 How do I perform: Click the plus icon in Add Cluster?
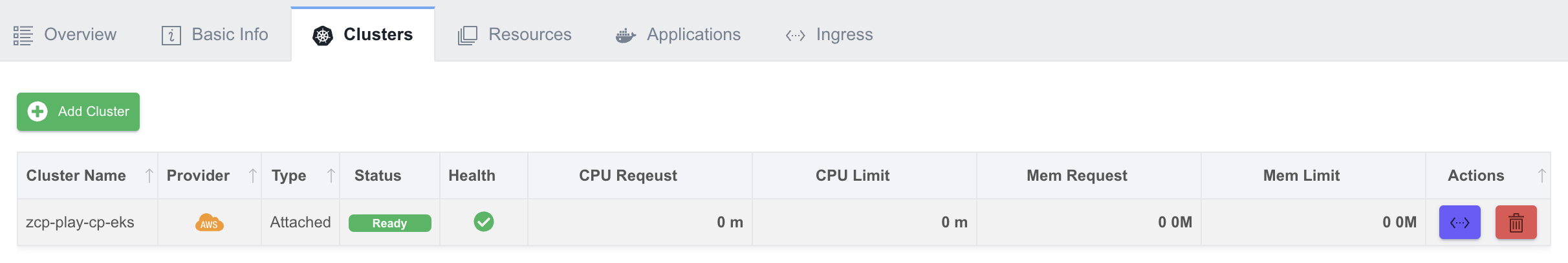(38, 111)
